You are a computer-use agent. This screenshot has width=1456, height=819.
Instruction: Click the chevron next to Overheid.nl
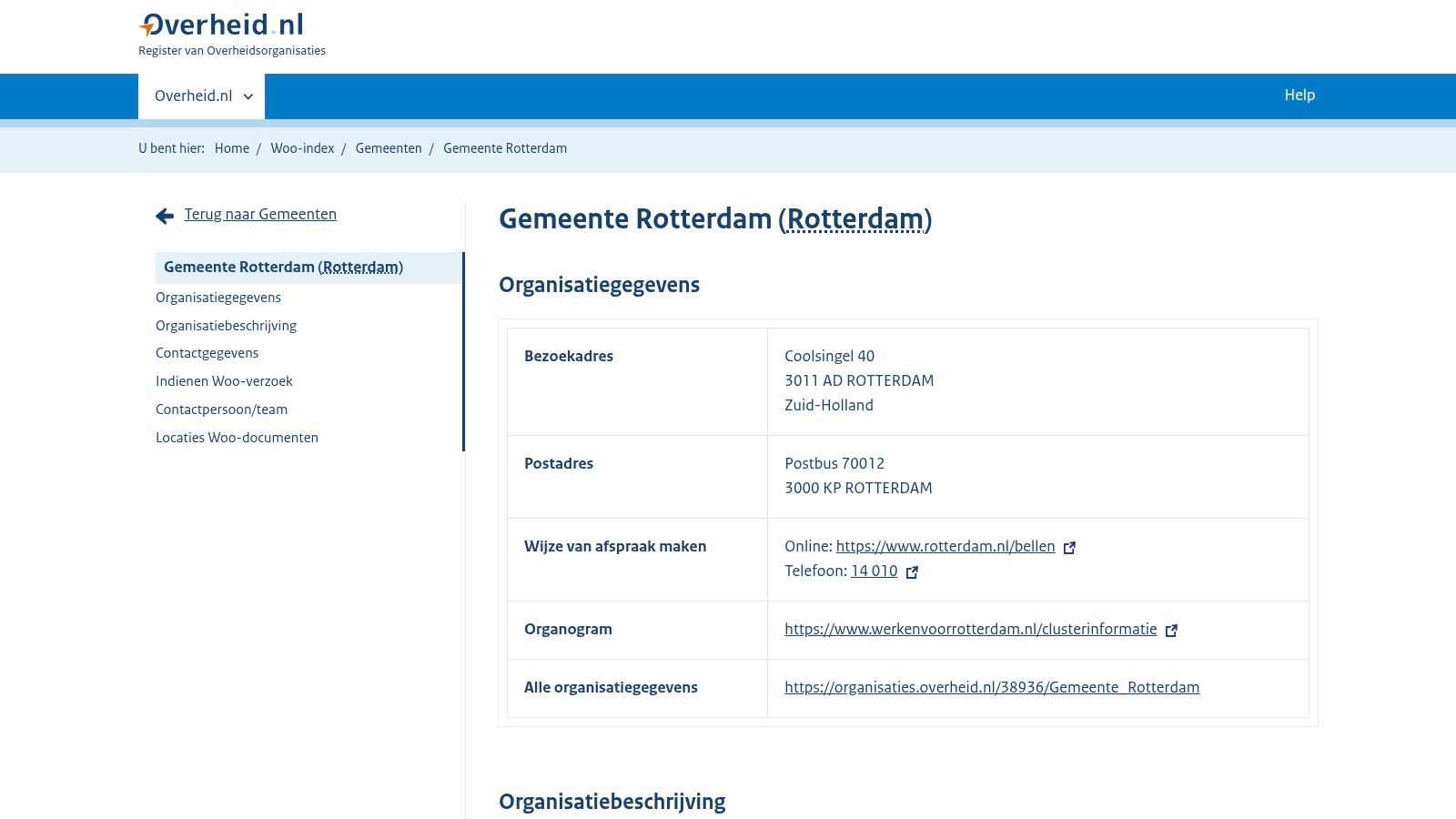[x=248, y=96]
